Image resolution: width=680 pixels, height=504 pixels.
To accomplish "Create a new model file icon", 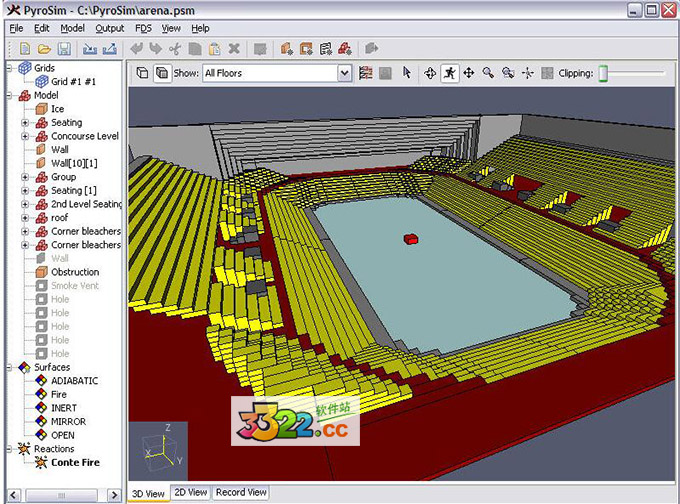I will point(25,49).
